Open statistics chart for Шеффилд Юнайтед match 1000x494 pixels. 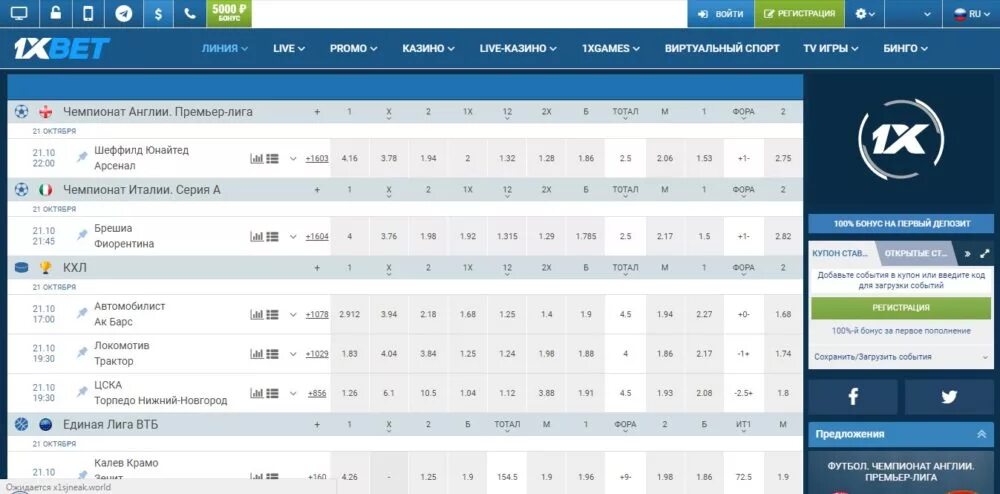pos(256,159)
